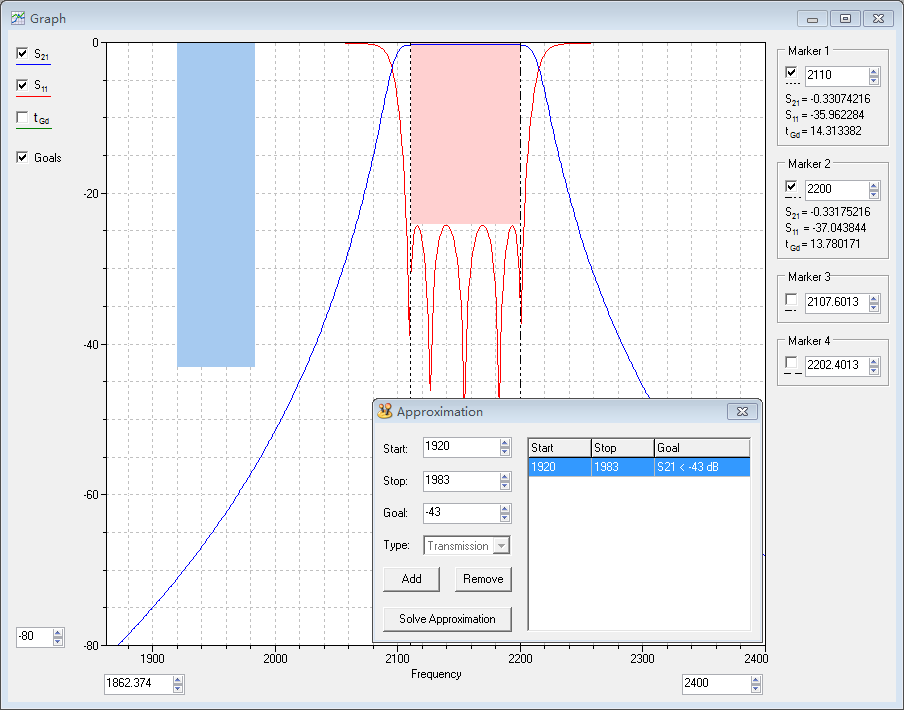Uncheck the Goals checkbox
The height and width of the screenshot is (710, 904).
[x=23, y=157]
